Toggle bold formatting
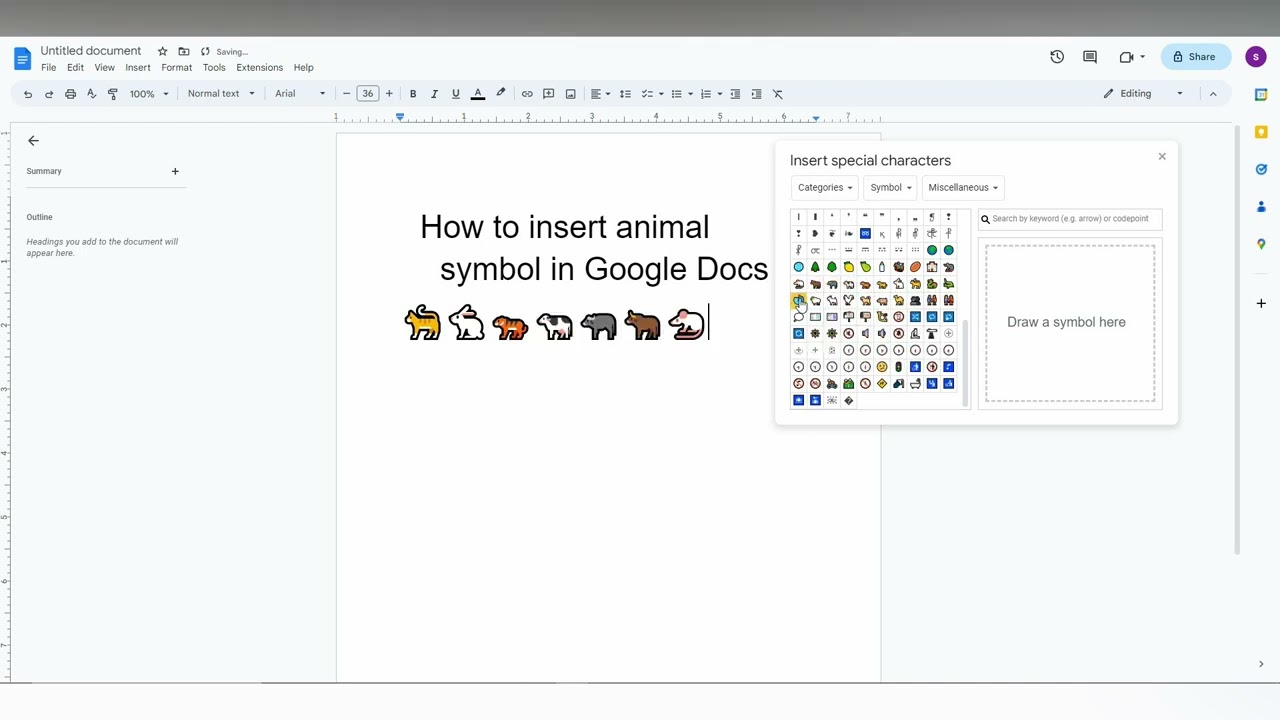Screen dimensions: 1280x720 click(x=413, y=94)
